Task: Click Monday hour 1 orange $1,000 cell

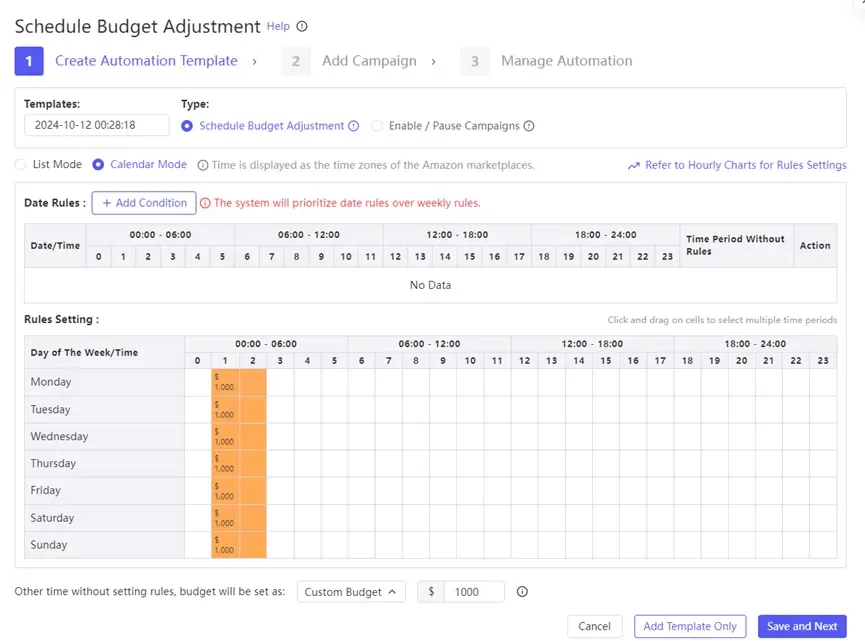Action: click(x=225, y=382)
